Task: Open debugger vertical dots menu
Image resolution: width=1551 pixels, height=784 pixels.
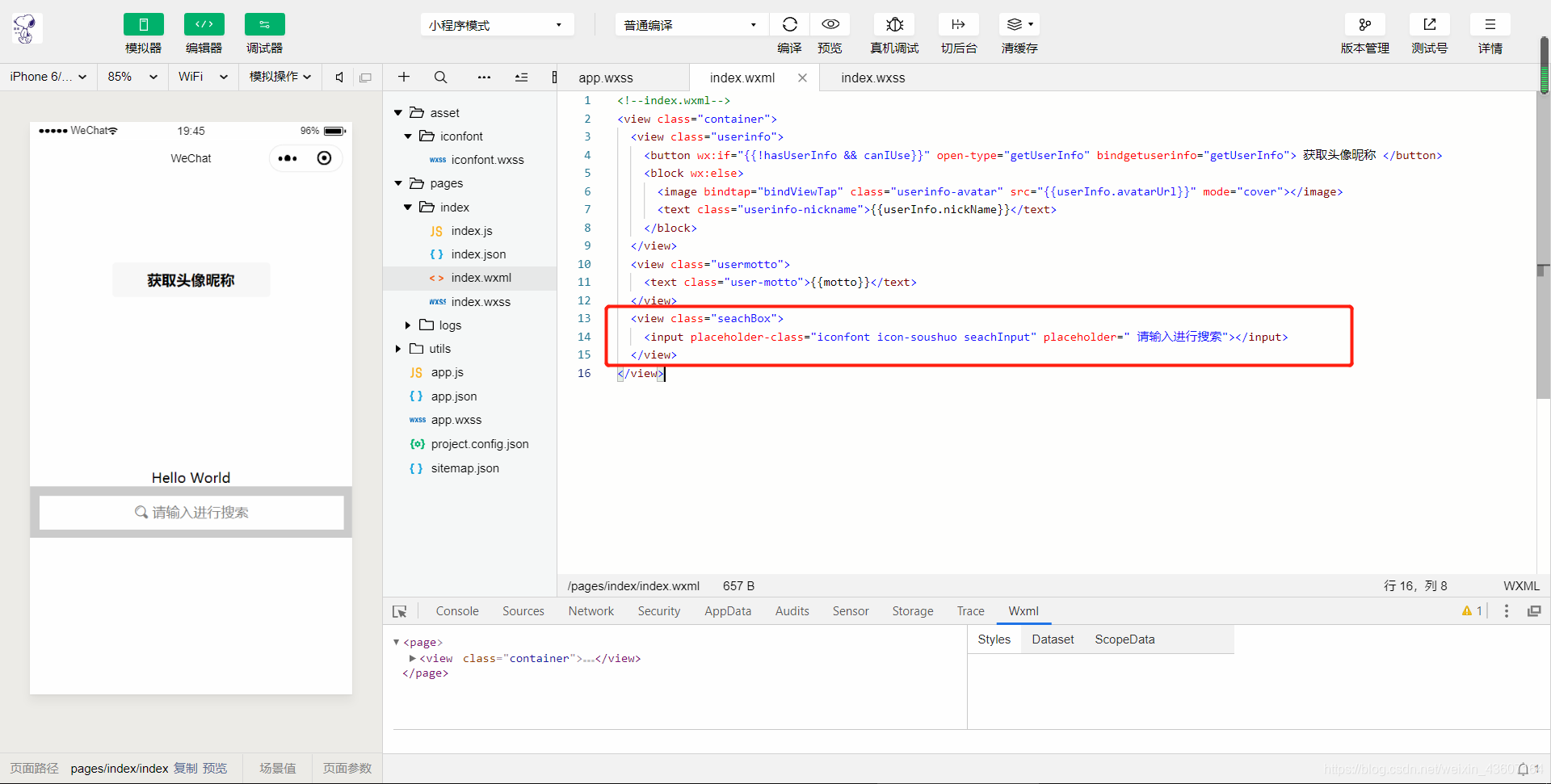Action: (1507, 611)
